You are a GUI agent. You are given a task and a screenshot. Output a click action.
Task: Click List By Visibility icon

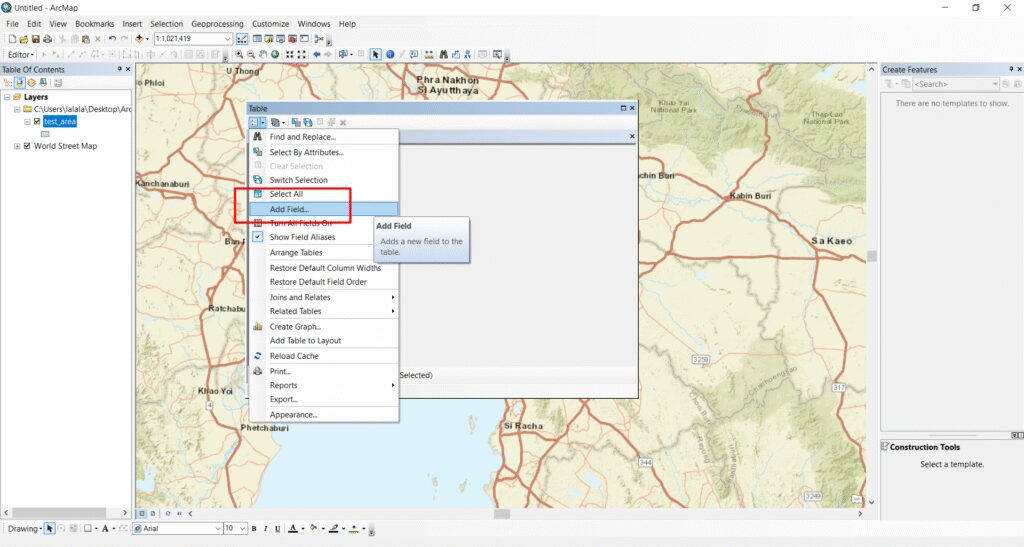pos(31,83)
